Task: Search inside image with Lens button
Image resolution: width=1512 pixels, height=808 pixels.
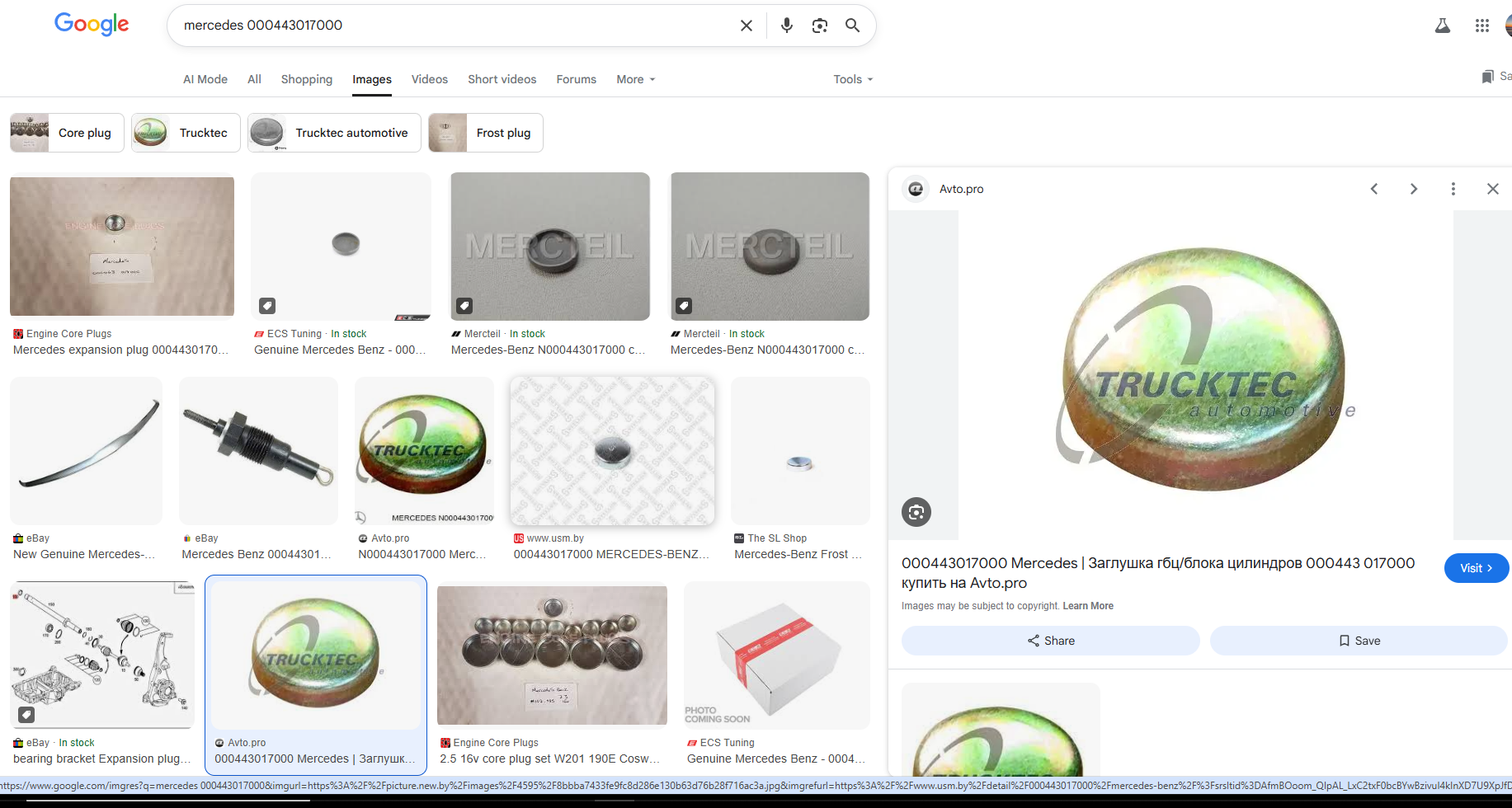Action: click(x=916, y=512)
